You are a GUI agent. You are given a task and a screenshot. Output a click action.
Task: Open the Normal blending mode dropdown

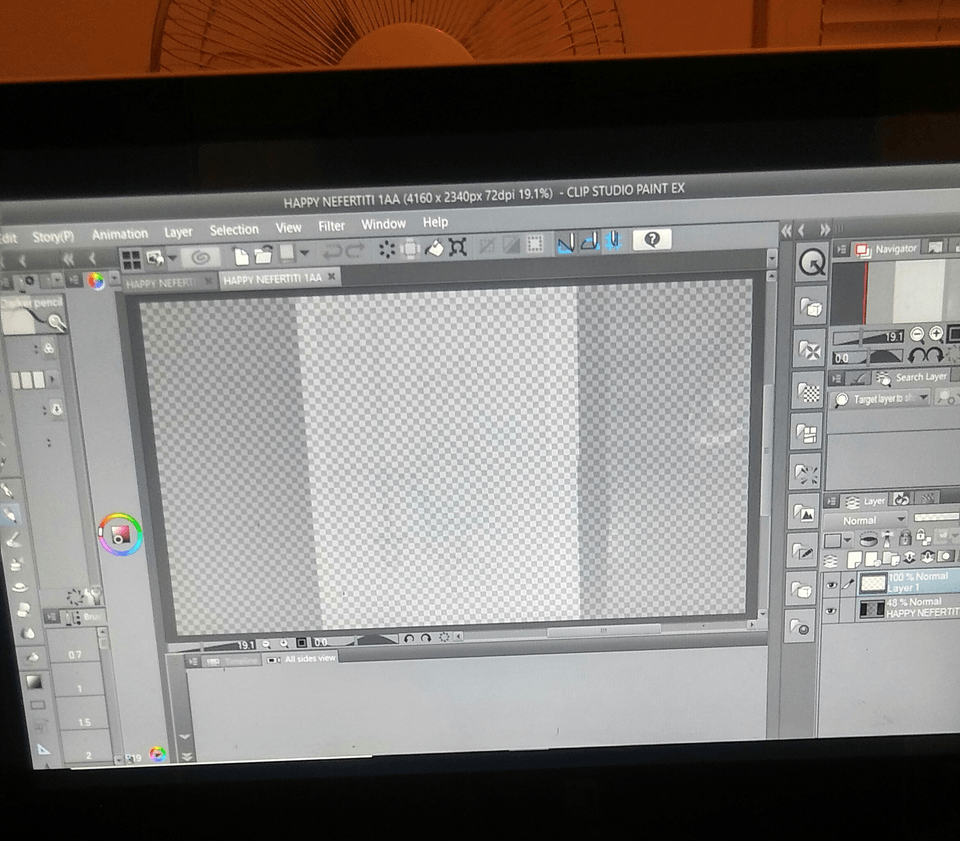click(x=864, y=520)
